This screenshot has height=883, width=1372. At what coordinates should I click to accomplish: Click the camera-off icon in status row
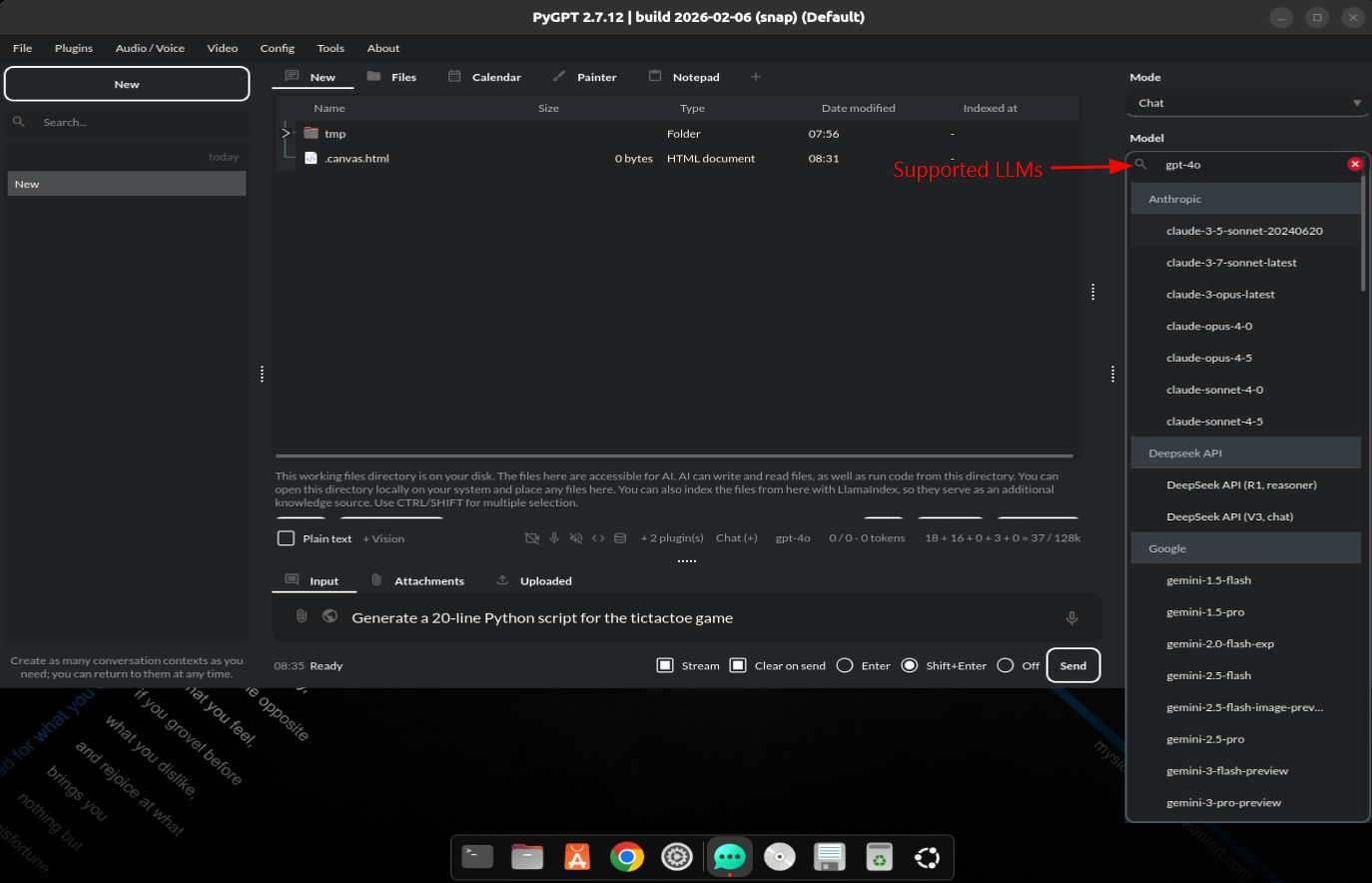[532, 538]
